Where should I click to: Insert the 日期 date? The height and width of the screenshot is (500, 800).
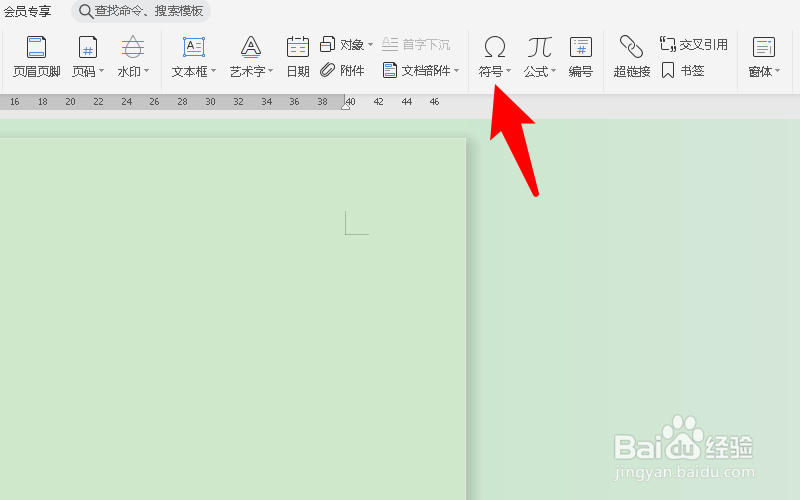[298, 56]
